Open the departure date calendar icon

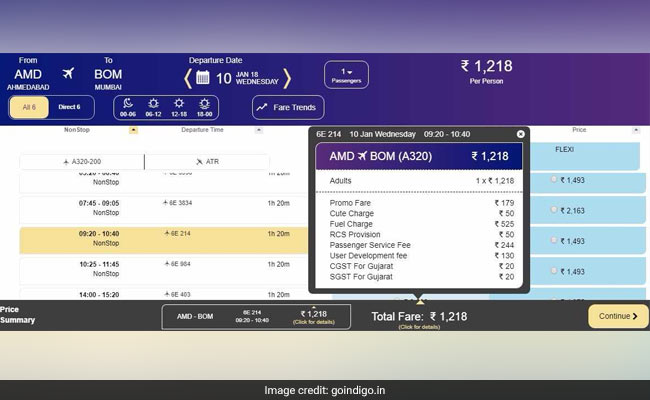click(x=202, y=77)
